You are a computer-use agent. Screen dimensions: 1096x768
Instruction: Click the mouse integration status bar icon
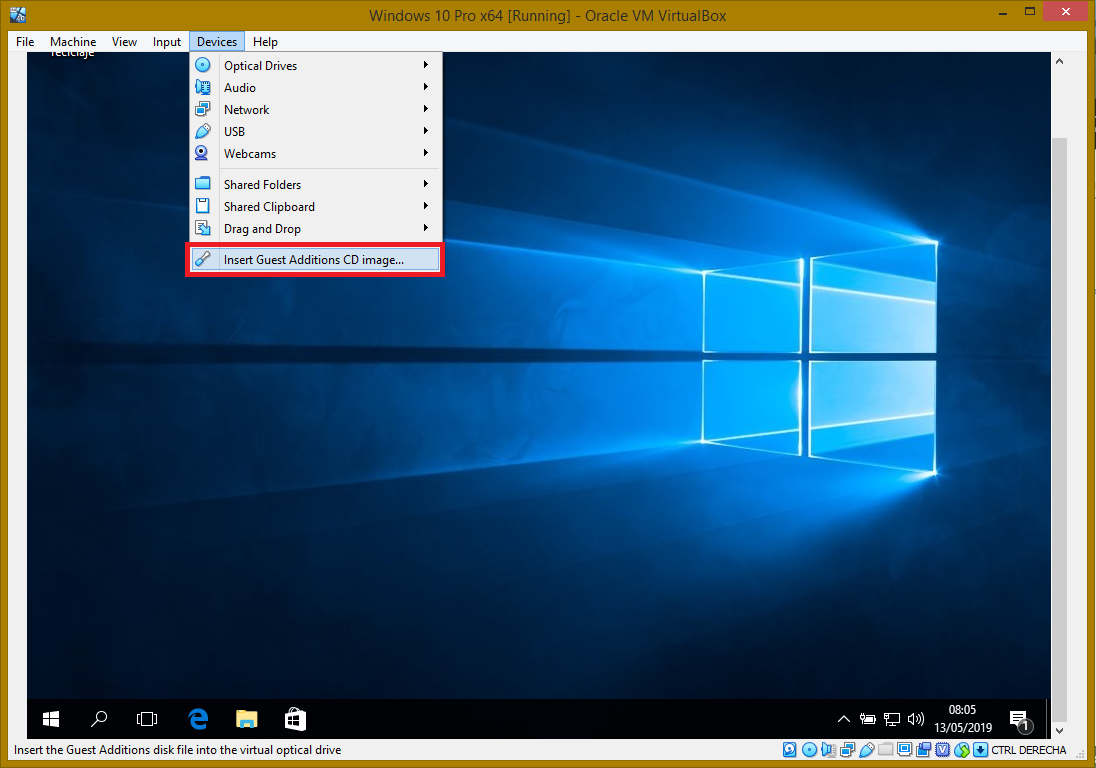click(x=962, y=750)
